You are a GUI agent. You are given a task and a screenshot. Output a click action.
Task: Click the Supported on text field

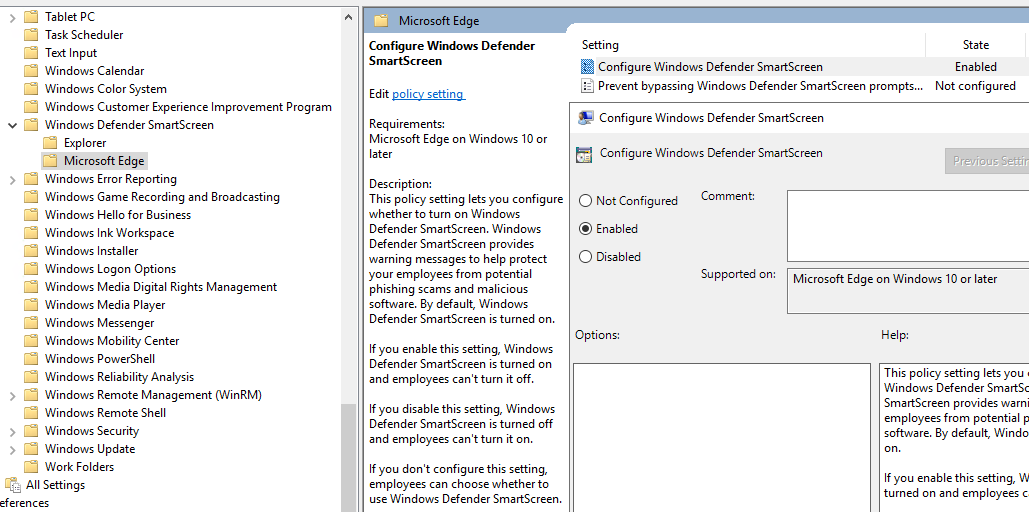pos(908,291)
